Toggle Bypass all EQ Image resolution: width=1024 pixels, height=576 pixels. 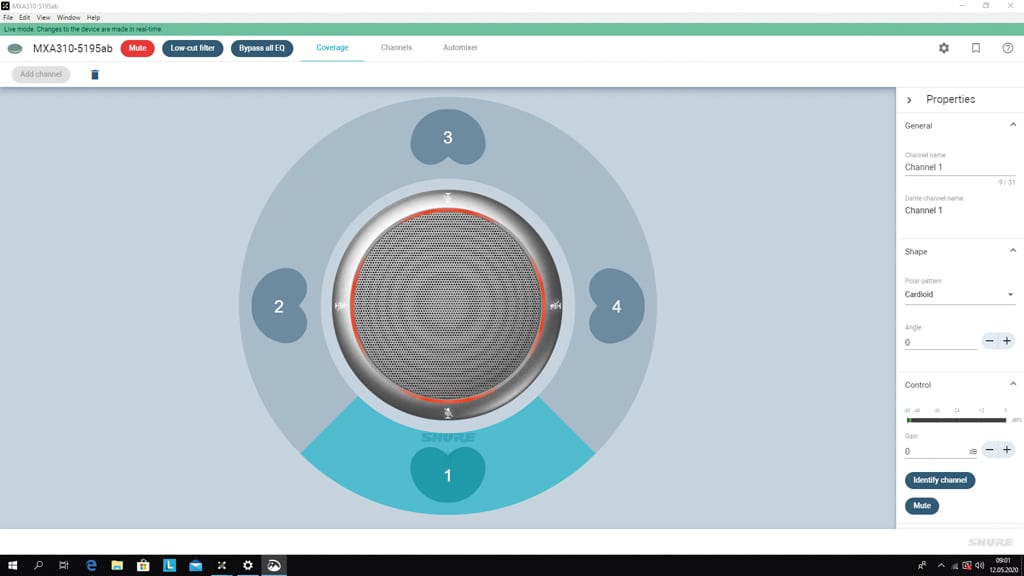point(262,48)
